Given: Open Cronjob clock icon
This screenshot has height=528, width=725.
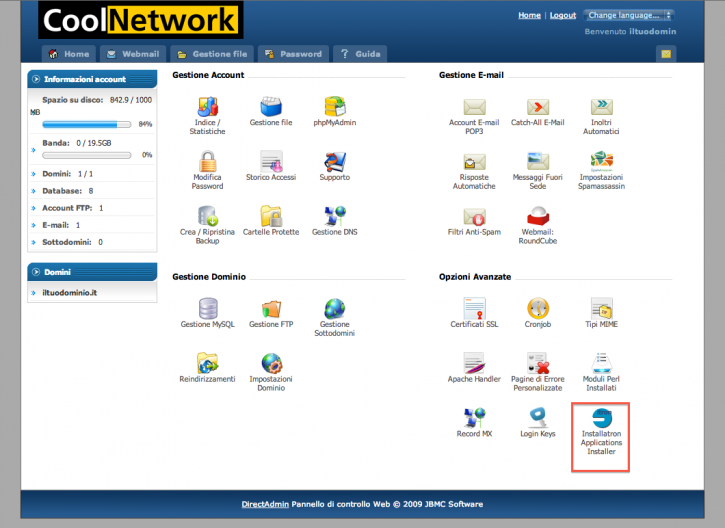Looking at the screenshot, I should click(x=538, y=309).
